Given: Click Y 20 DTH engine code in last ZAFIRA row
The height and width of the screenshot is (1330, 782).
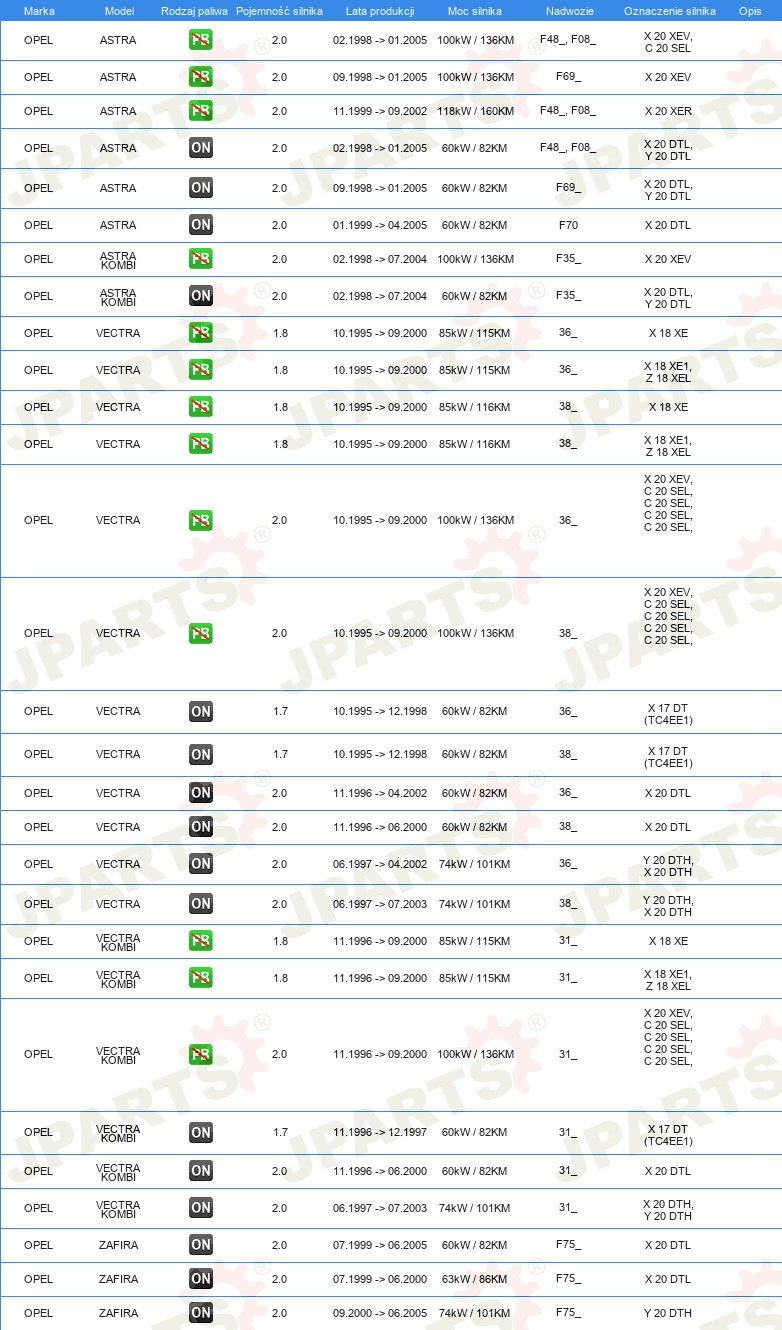Looking at the screenshot, I should (668, 1313).
